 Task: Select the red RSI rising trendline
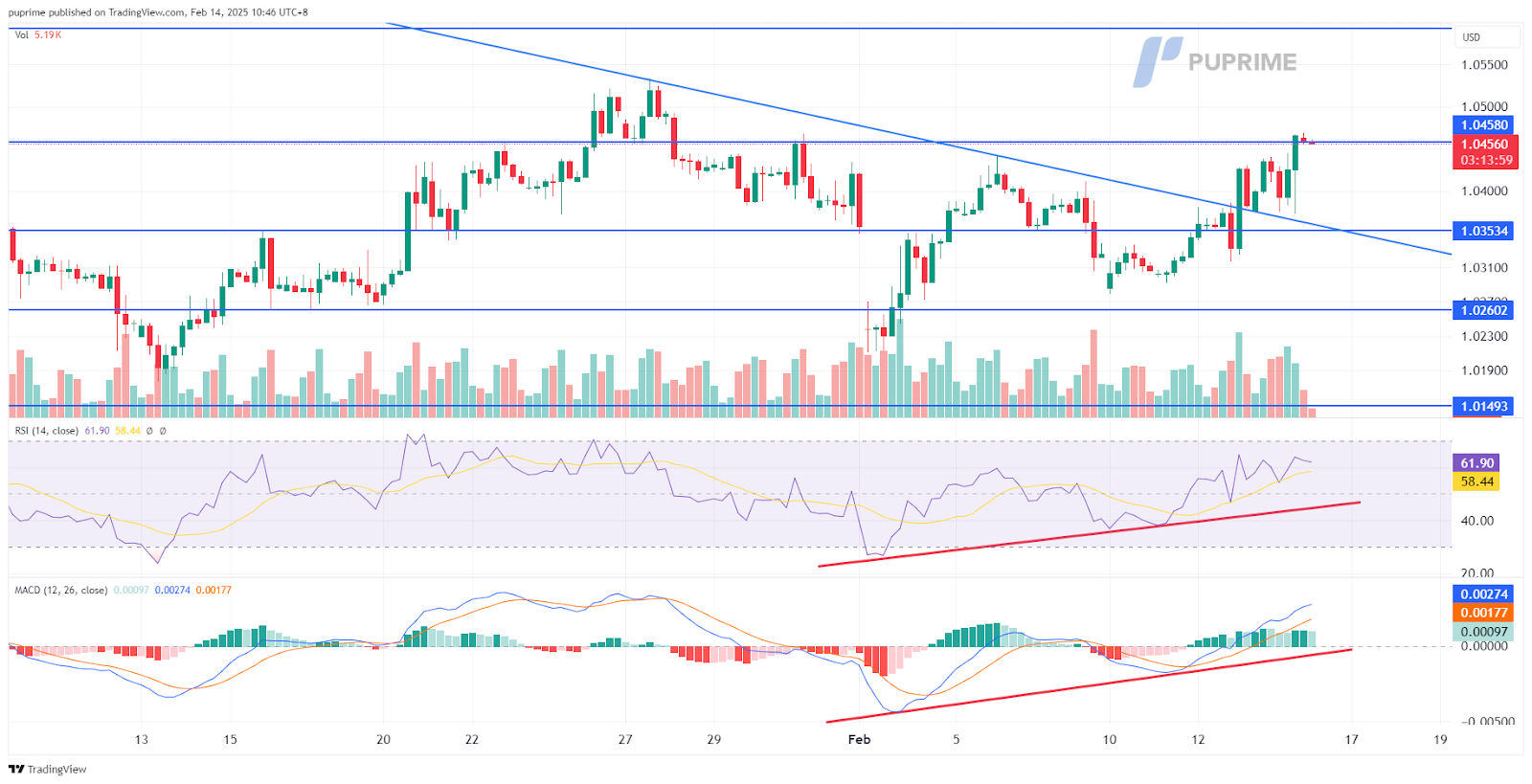1089,533
